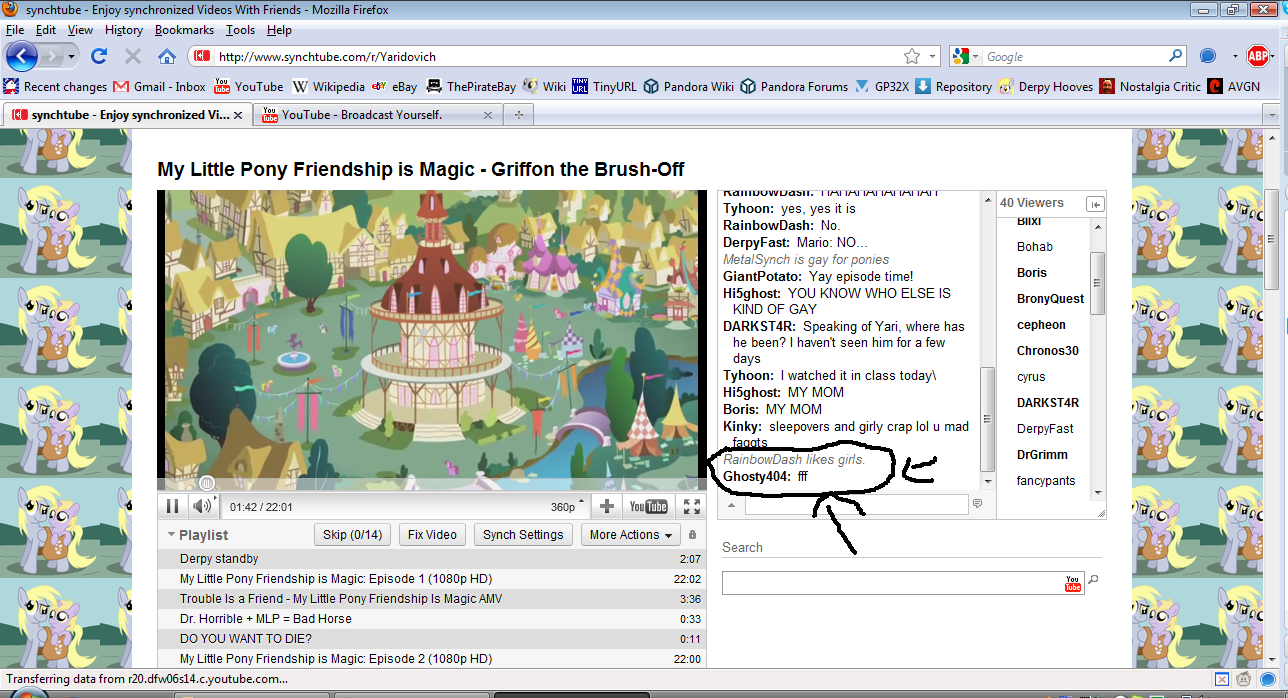Select Derpy standby in playlist
The width and height of the screenshot is (1288, 698).
pos(432,559)
